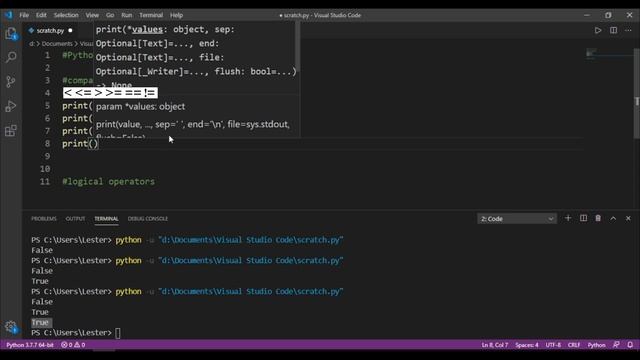Open the Source Control view

pos(11,82)
